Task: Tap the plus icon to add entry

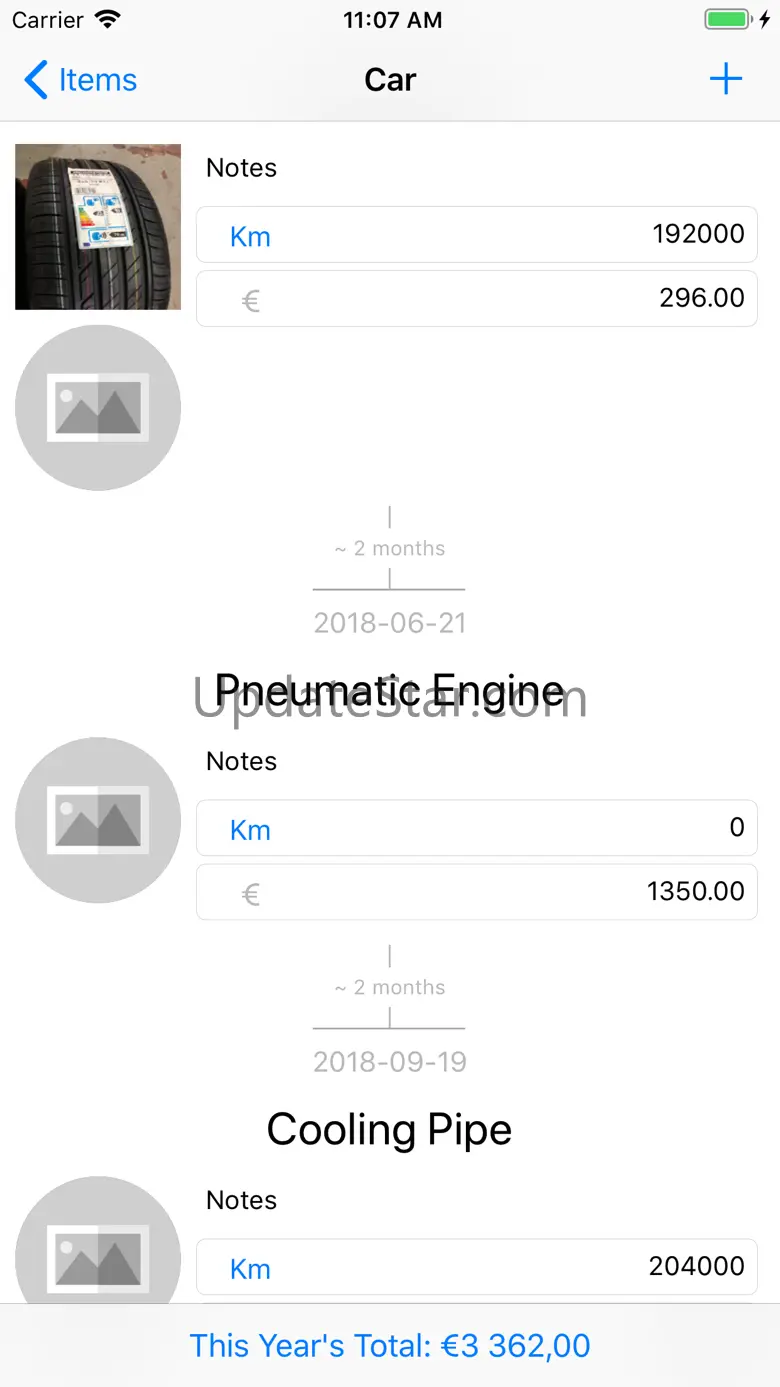Action: pos(725,80)
